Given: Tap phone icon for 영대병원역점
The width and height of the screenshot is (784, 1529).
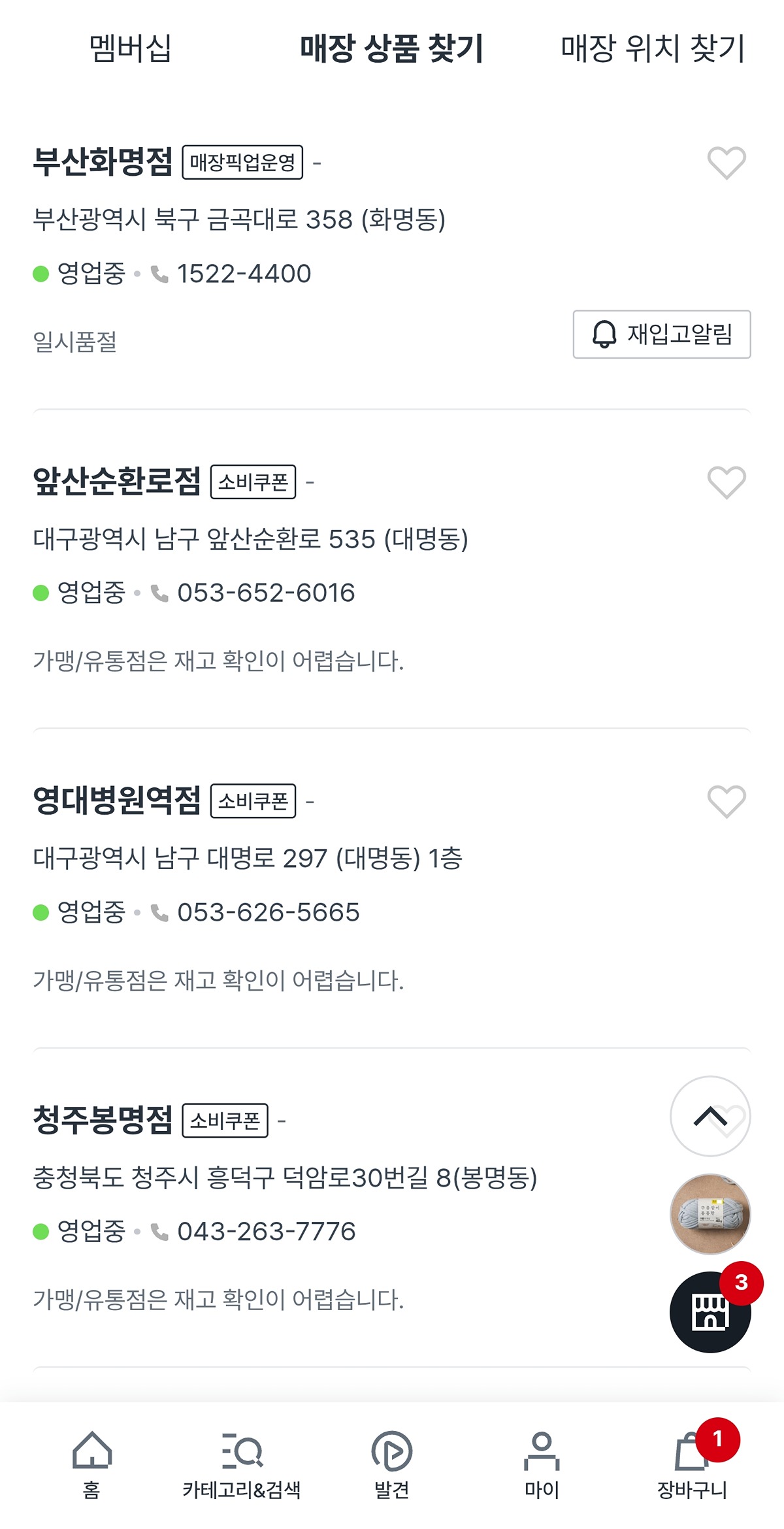Looking at the screenshot, I should [x=159, y=912].
